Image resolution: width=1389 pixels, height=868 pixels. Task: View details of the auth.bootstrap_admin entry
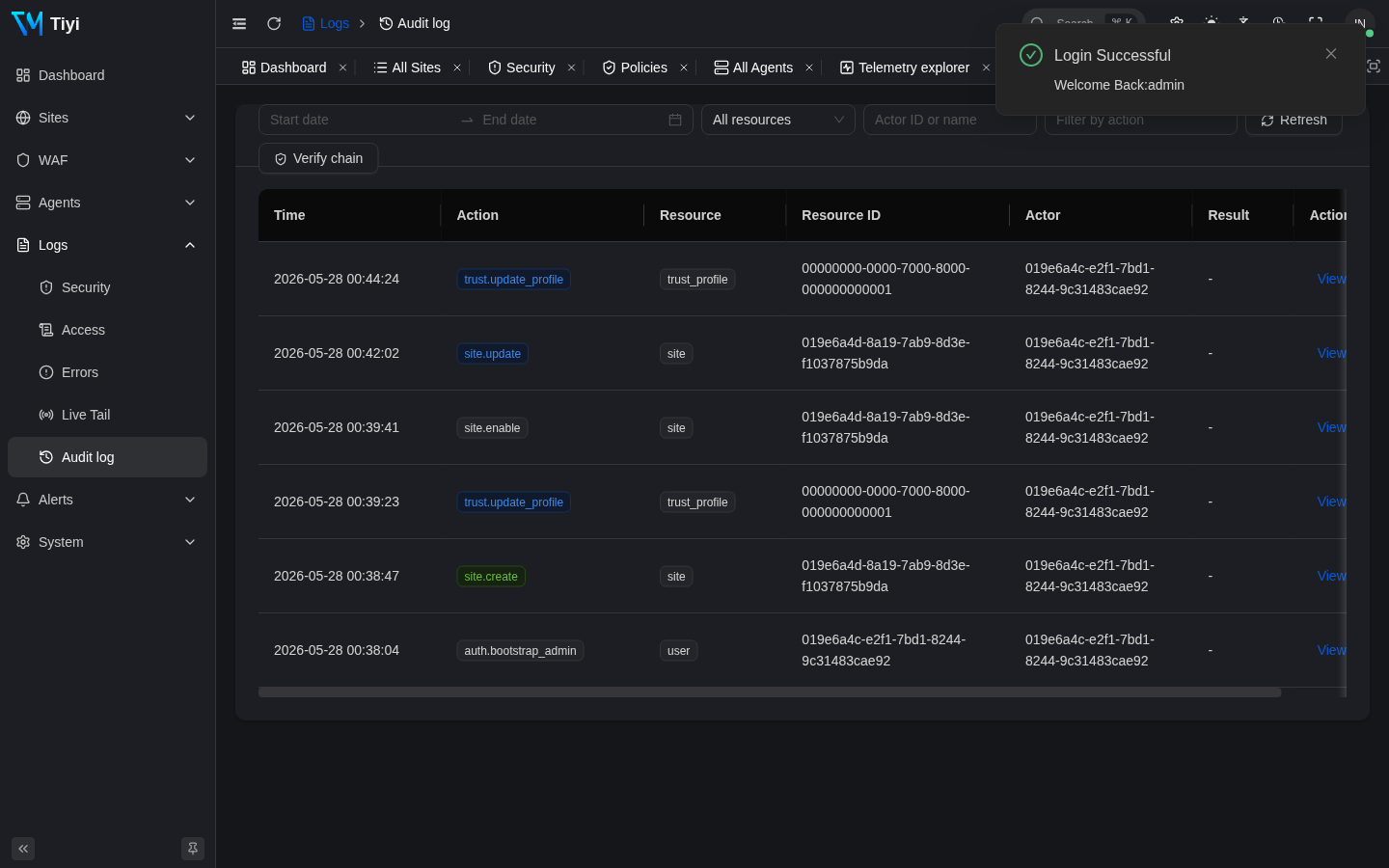click(x=1331, y=650)
